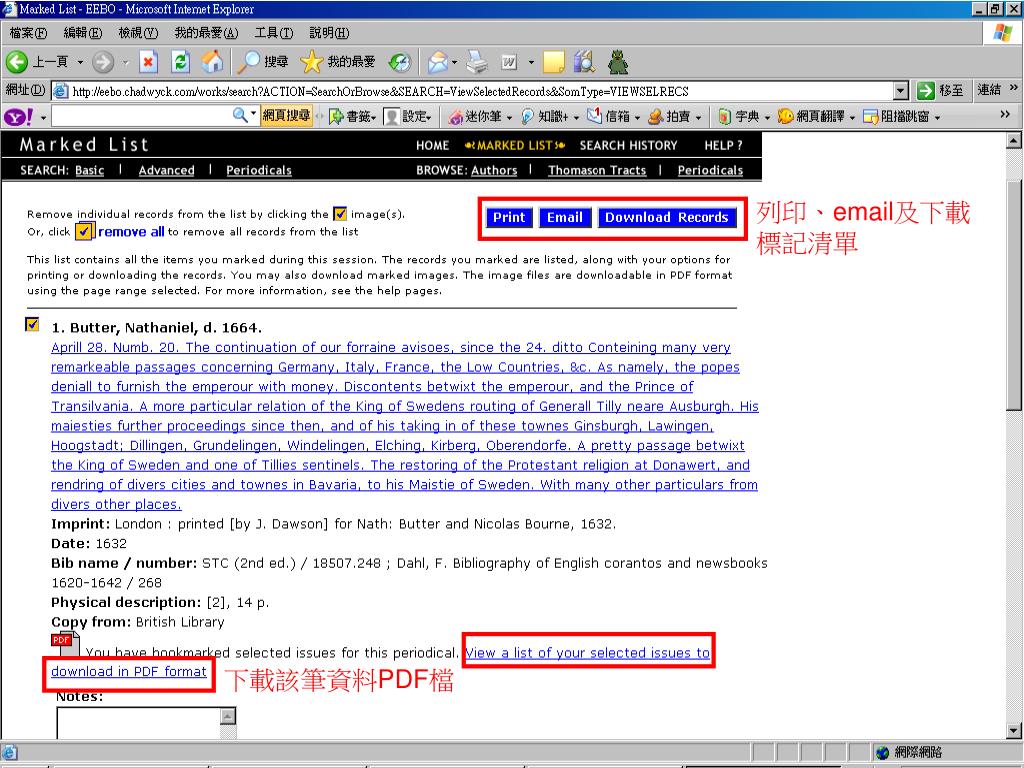Click the Email button
The width and height of the screenshot is (1024, 768).
pyautogui.click(x=565, y=217)
